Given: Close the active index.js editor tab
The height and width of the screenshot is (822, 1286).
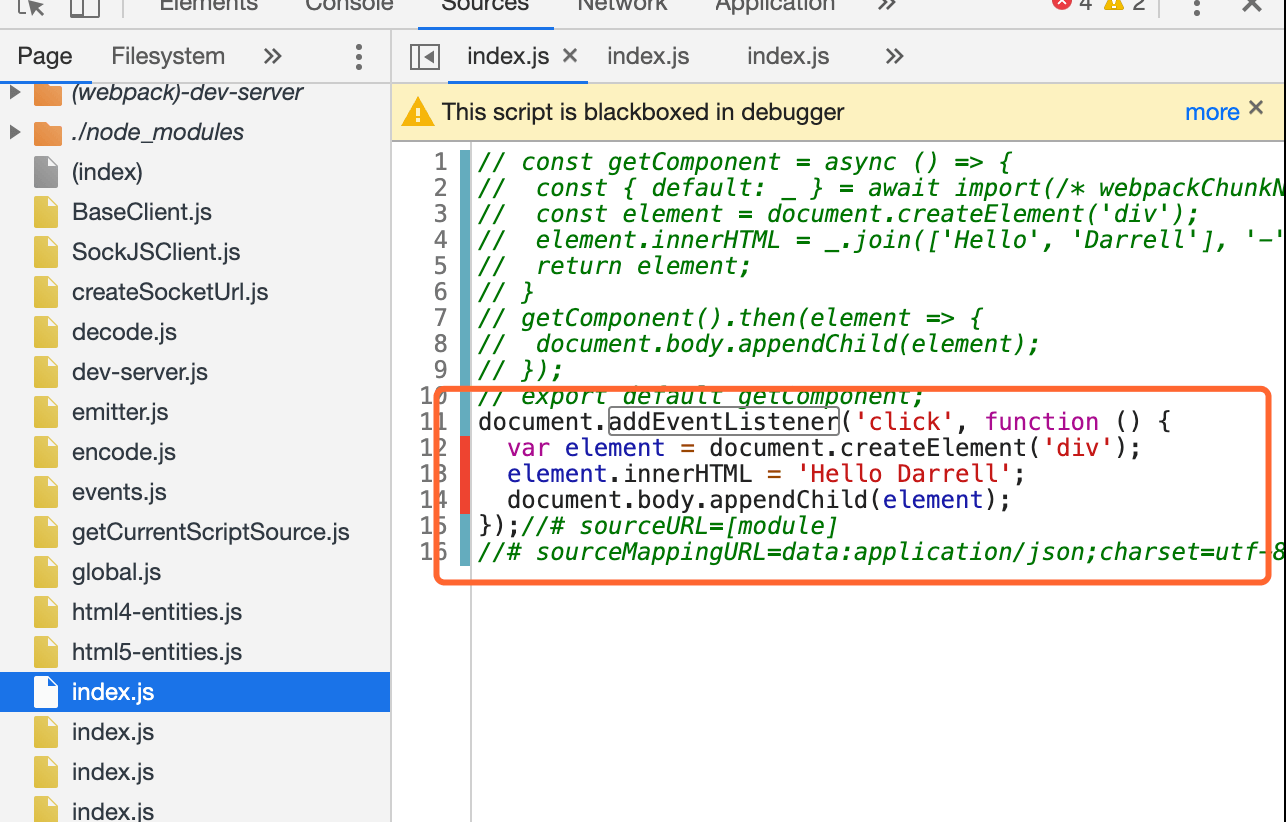Looking at the screenshot, I should 570,56.
